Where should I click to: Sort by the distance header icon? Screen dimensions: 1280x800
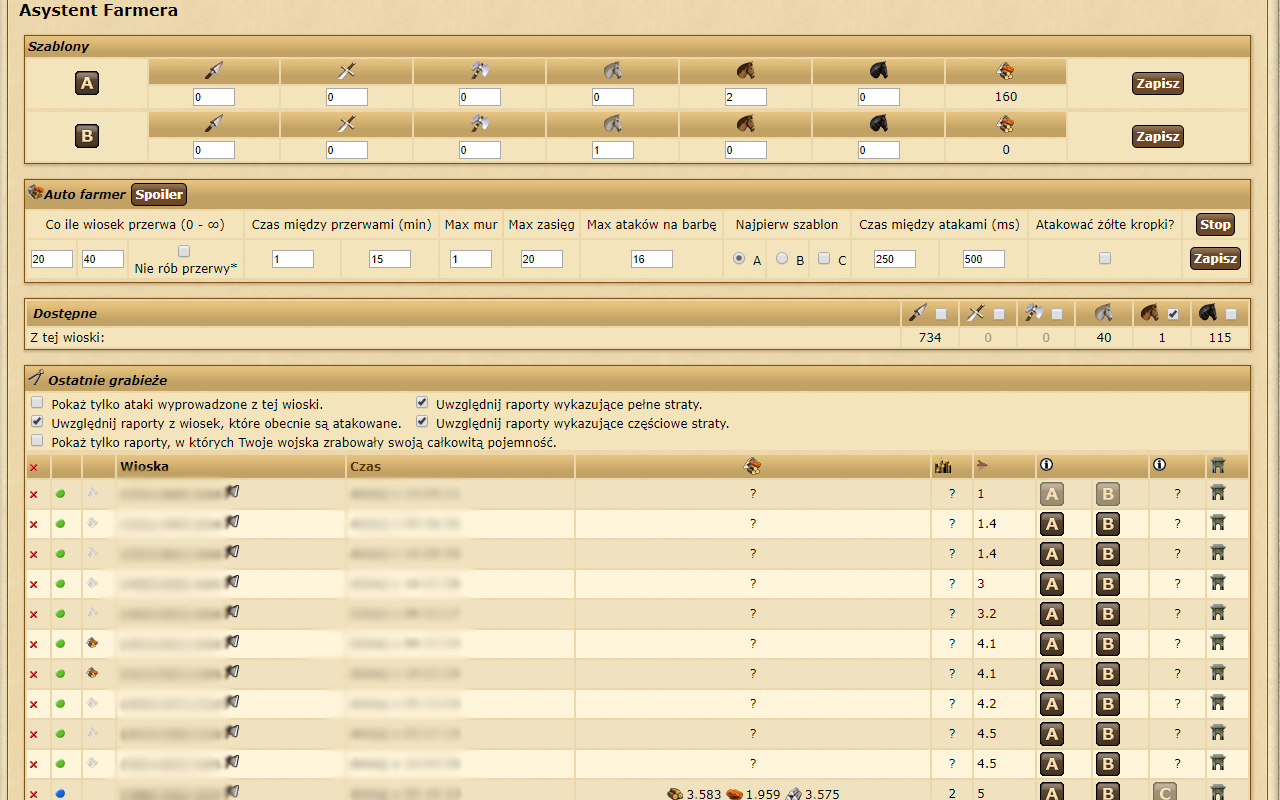(982, 466)
